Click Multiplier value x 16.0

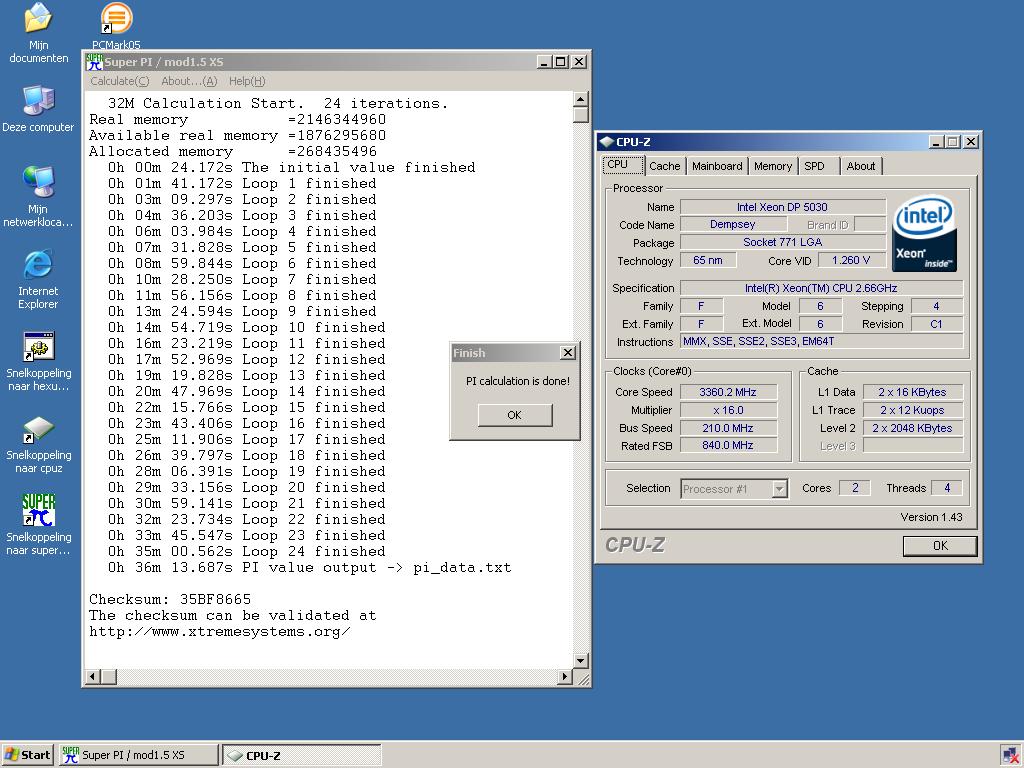[x=728, y=410]
